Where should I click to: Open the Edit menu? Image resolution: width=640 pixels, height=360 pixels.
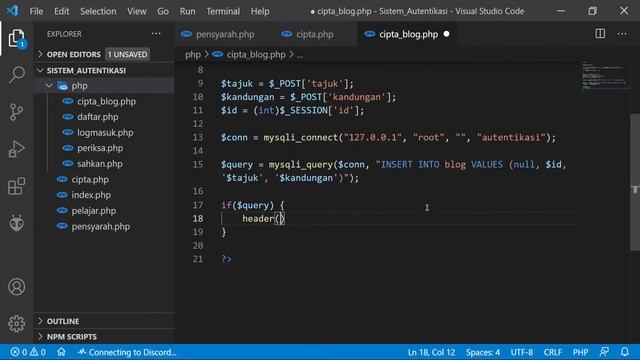coord(62,11)
